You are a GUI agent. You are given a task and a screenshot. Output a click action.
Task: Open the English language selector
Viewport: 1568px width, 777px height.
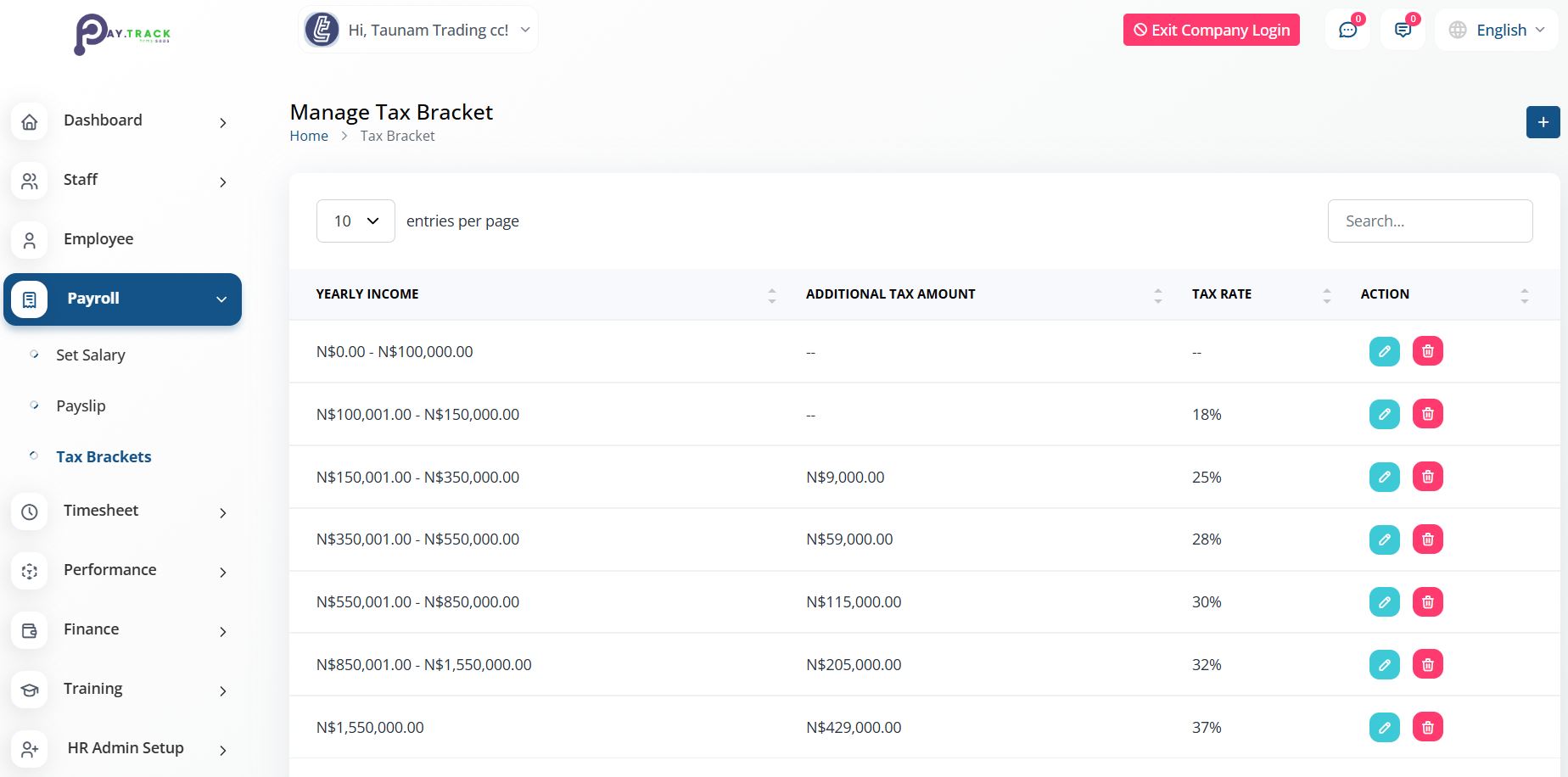tap(1497, 29)
